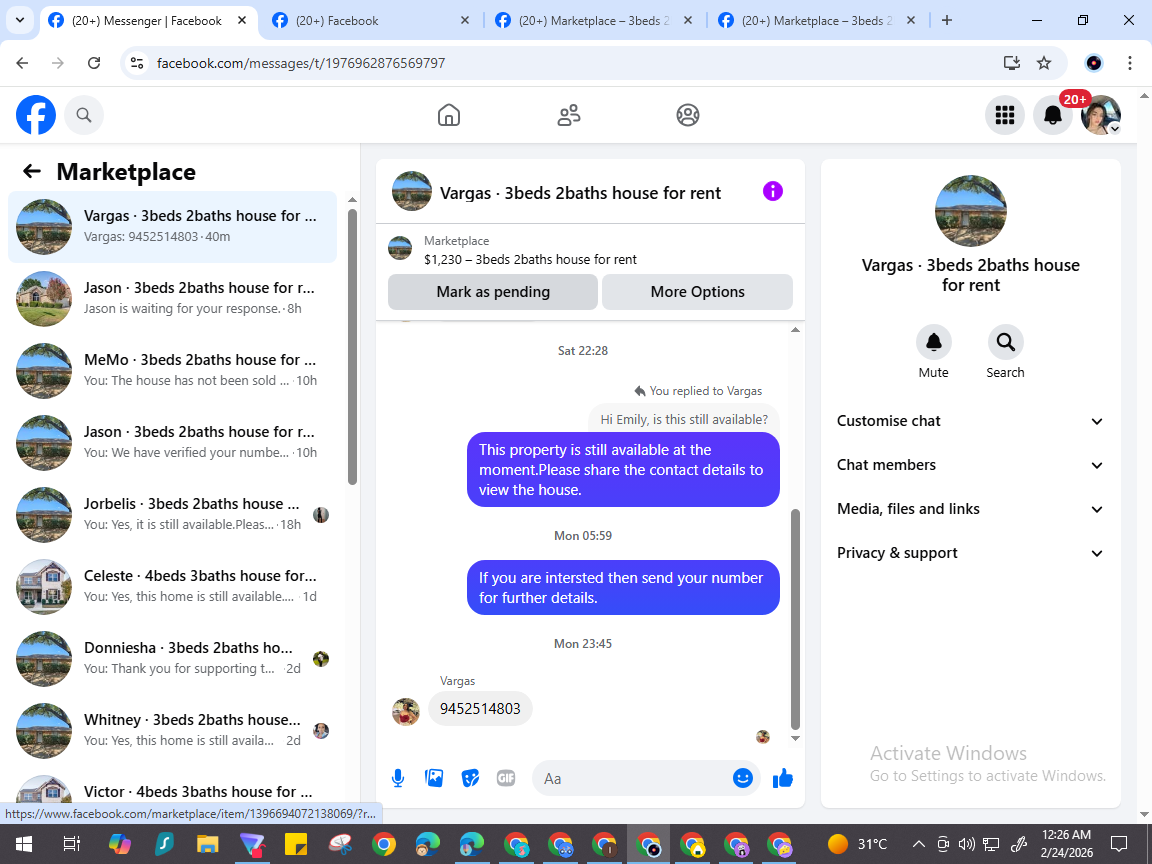The width and height of the screenshot is (1152, 864).
Task: Click Vargas avatar beside the message
Action: 406,711
